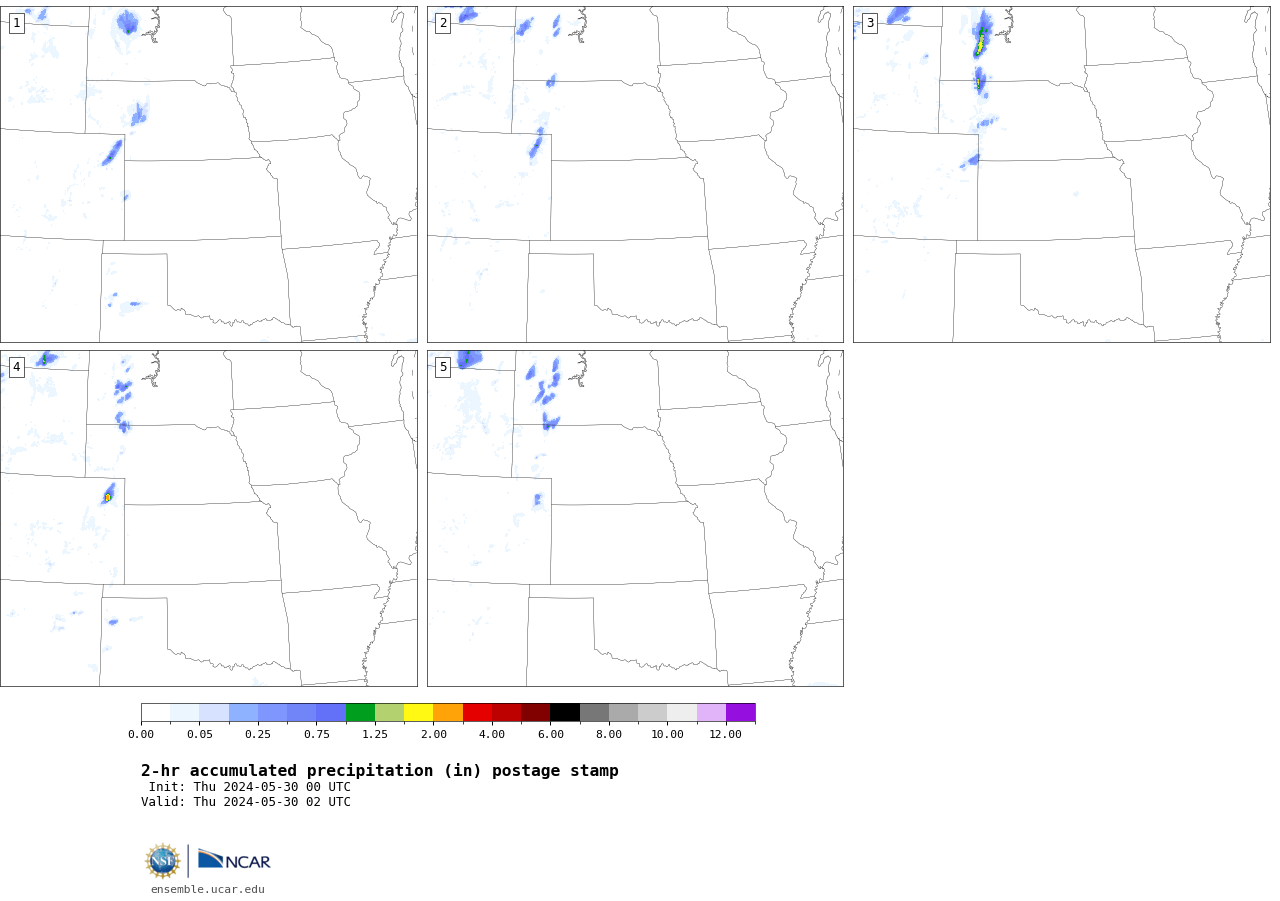The width and height of the screenshot is (1280, 901).
Task: Open ensemble member 3 precipitation map
Action: pyautogui.click(x=1062, y=175)
